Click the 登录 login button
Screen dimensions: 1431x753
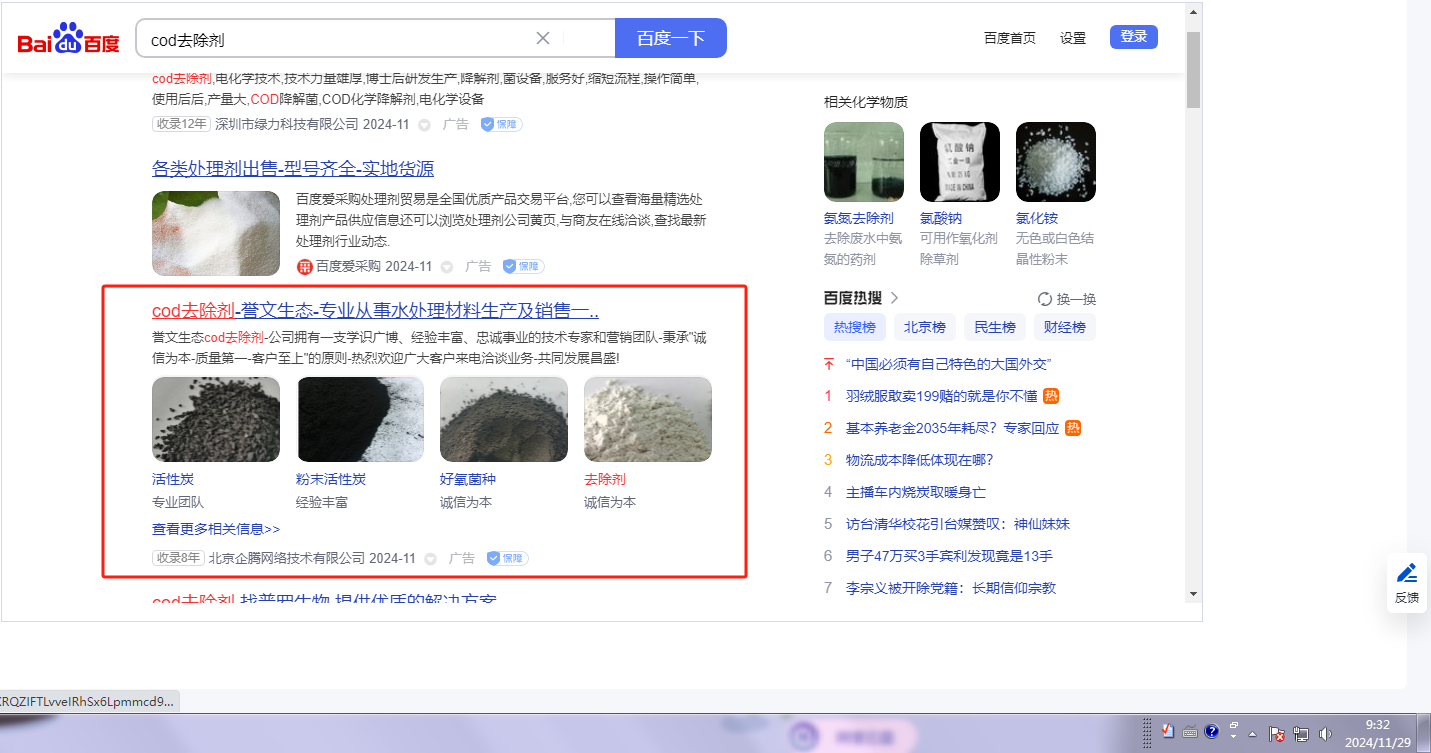pyautogui.click(x=1133, y=37)
